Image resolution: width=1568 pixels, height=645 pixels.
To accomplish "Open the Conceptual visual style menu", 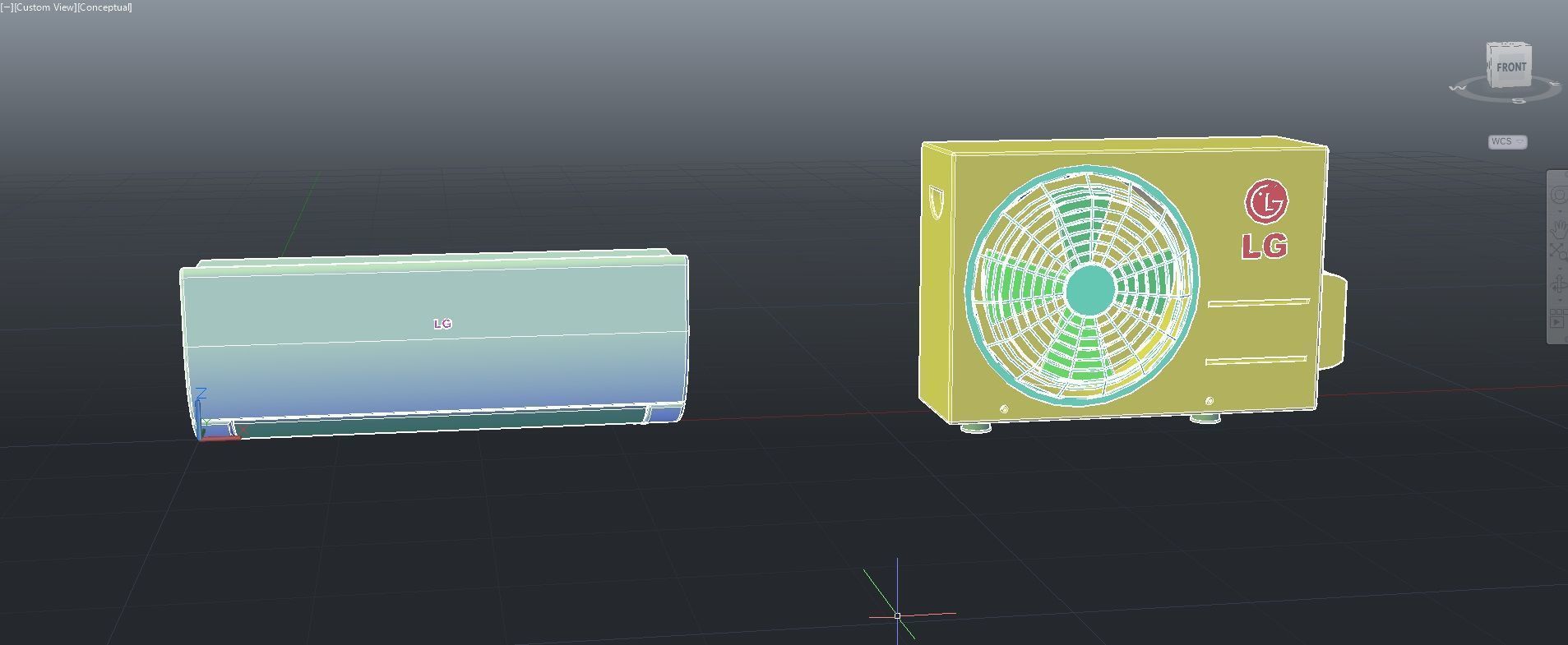I will (104, 7).
